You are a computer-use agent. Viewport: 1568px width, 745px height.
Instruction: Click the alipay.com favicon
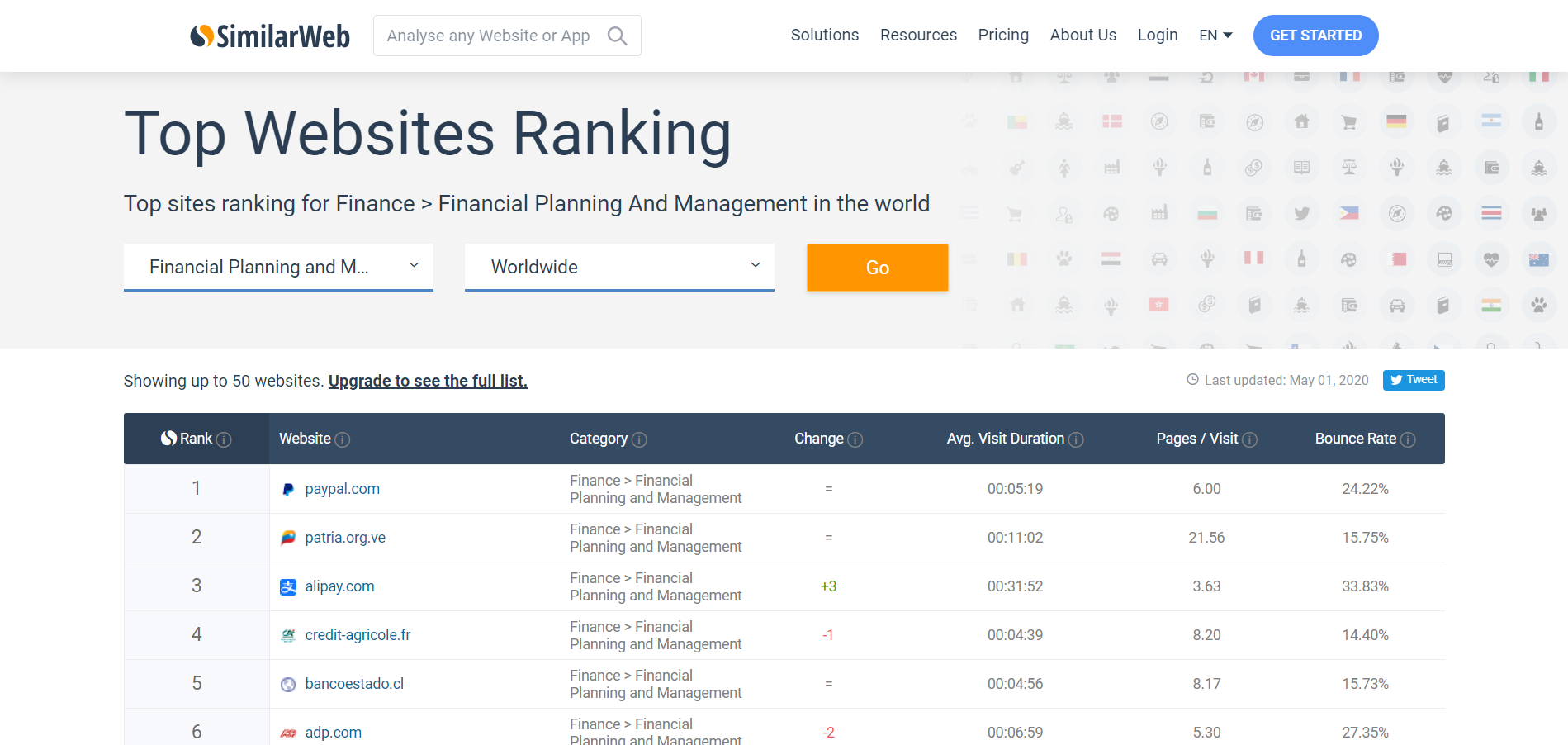click(288, 586)
